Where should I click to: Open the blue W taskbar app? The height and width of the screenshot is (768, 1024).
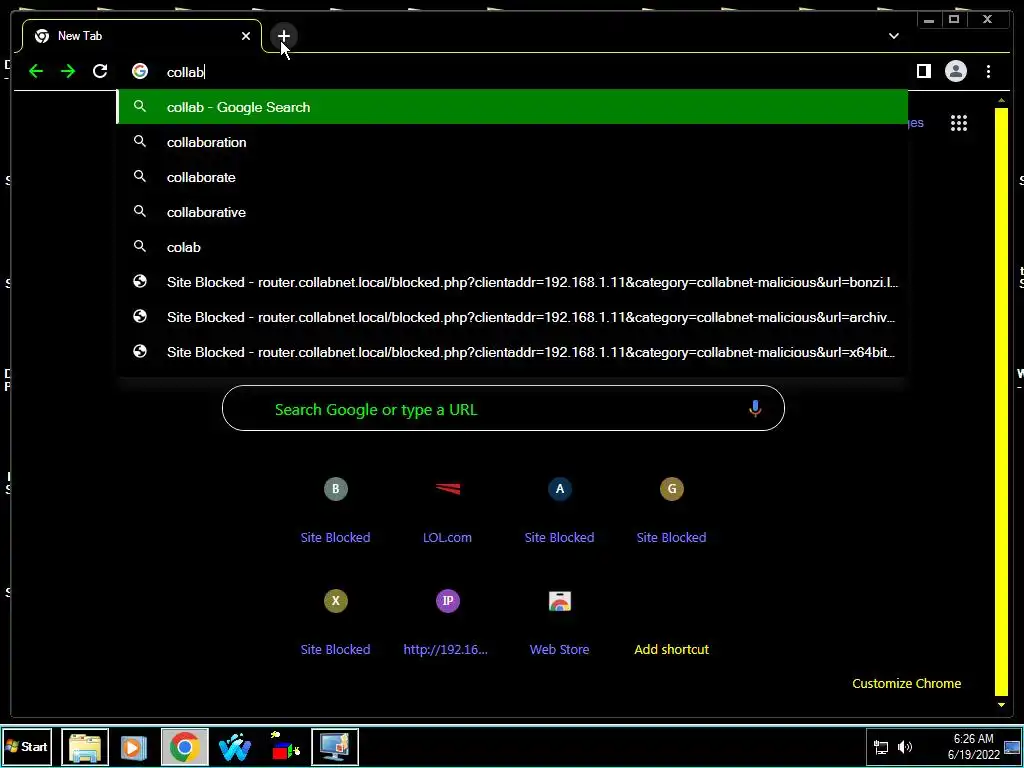(x=235, y=746)
